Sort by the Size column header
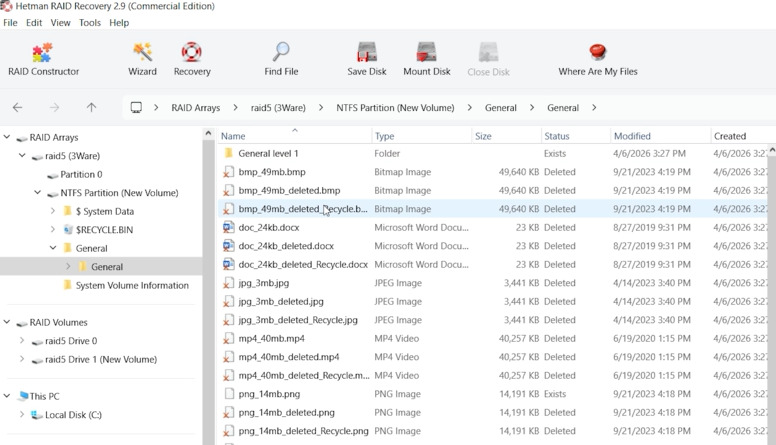The height and width of the screenshot is (445, 776). click(x=507, y=136)
